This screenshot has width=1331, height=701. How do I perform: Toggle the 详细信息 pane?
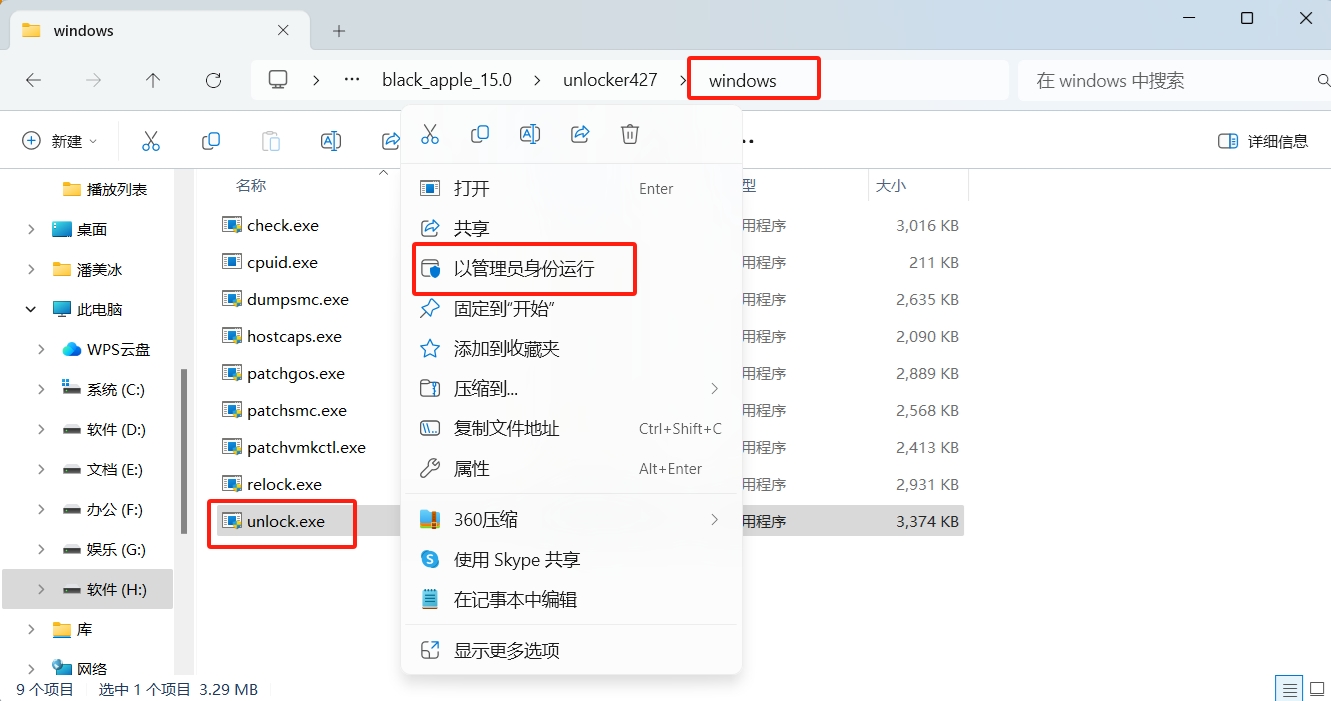1263,141
